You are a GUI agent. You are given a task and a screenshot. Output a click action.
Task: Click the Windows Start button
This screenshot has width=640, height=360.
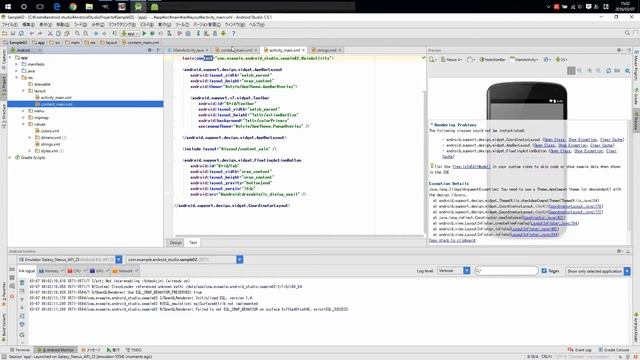click(8, 7)
